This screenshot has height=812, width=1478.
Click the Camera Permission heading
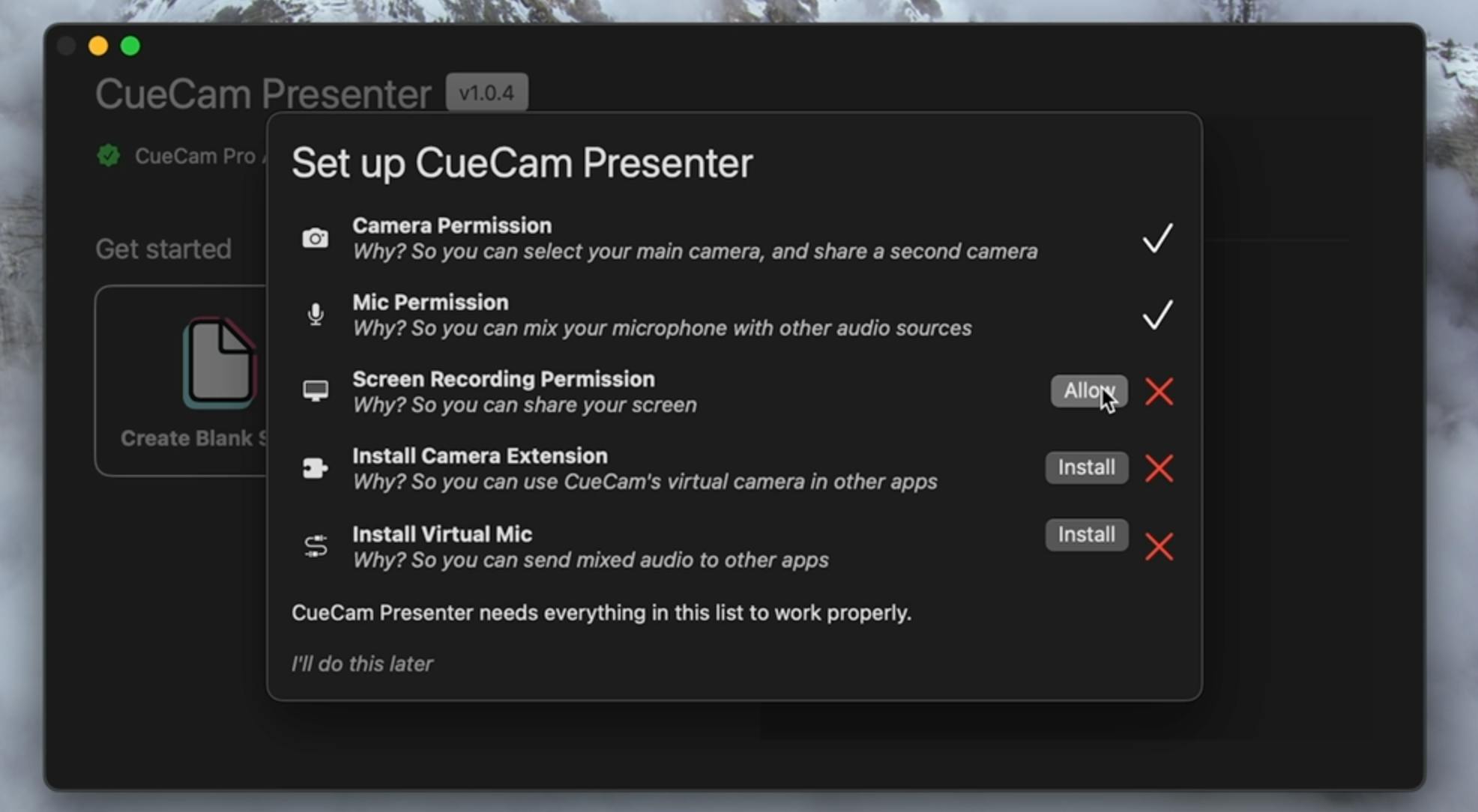[452, 225]
